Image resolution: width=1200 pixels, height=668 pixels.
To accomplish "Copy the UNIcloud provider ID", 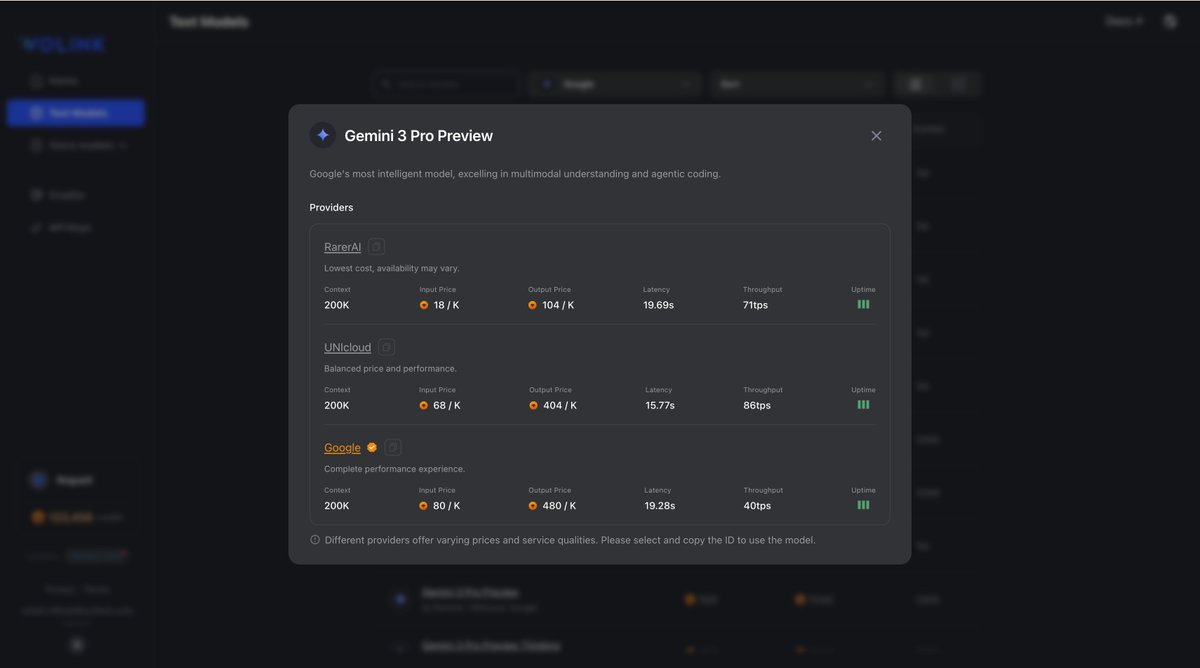I will point(386,347).
